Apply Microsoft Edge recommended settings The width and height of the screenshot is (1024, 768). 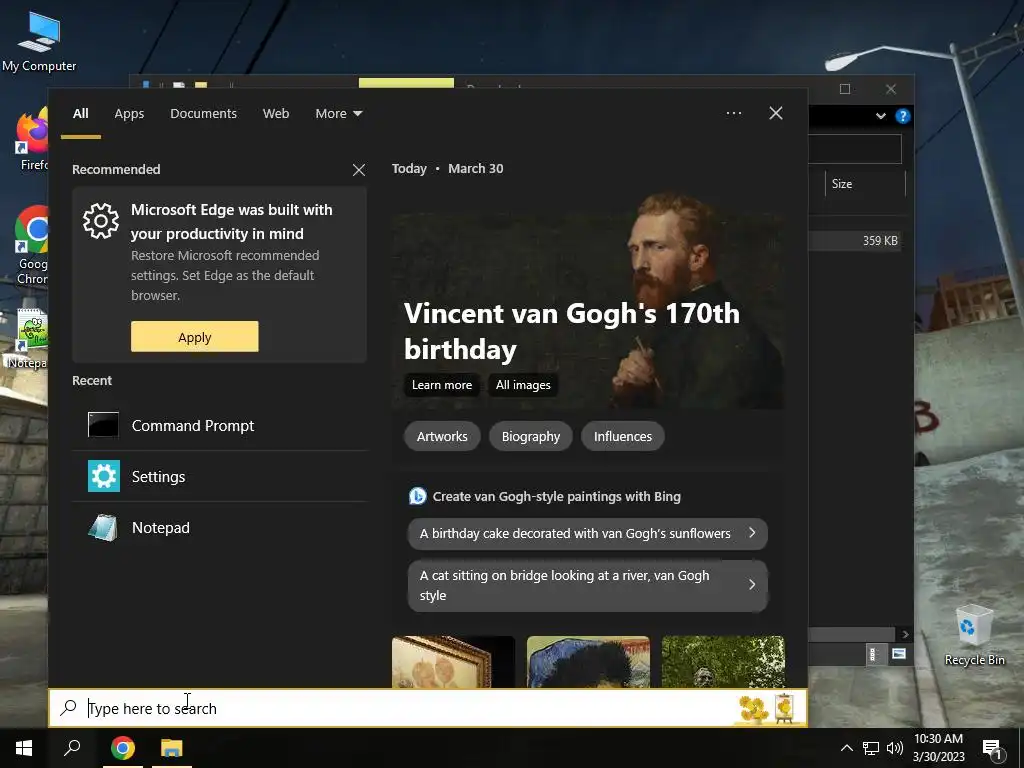click(x=195, y=336)
